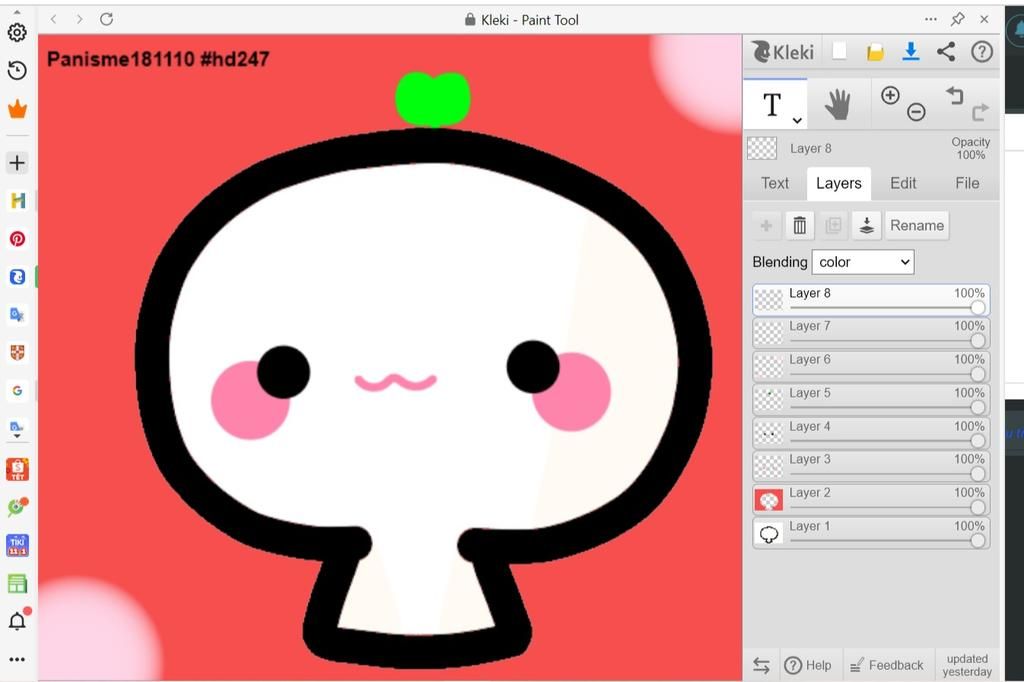This screenshot has height=682, width=1024.
Task: Pin the Kleki panel window
Action: [x=957, y=20]
